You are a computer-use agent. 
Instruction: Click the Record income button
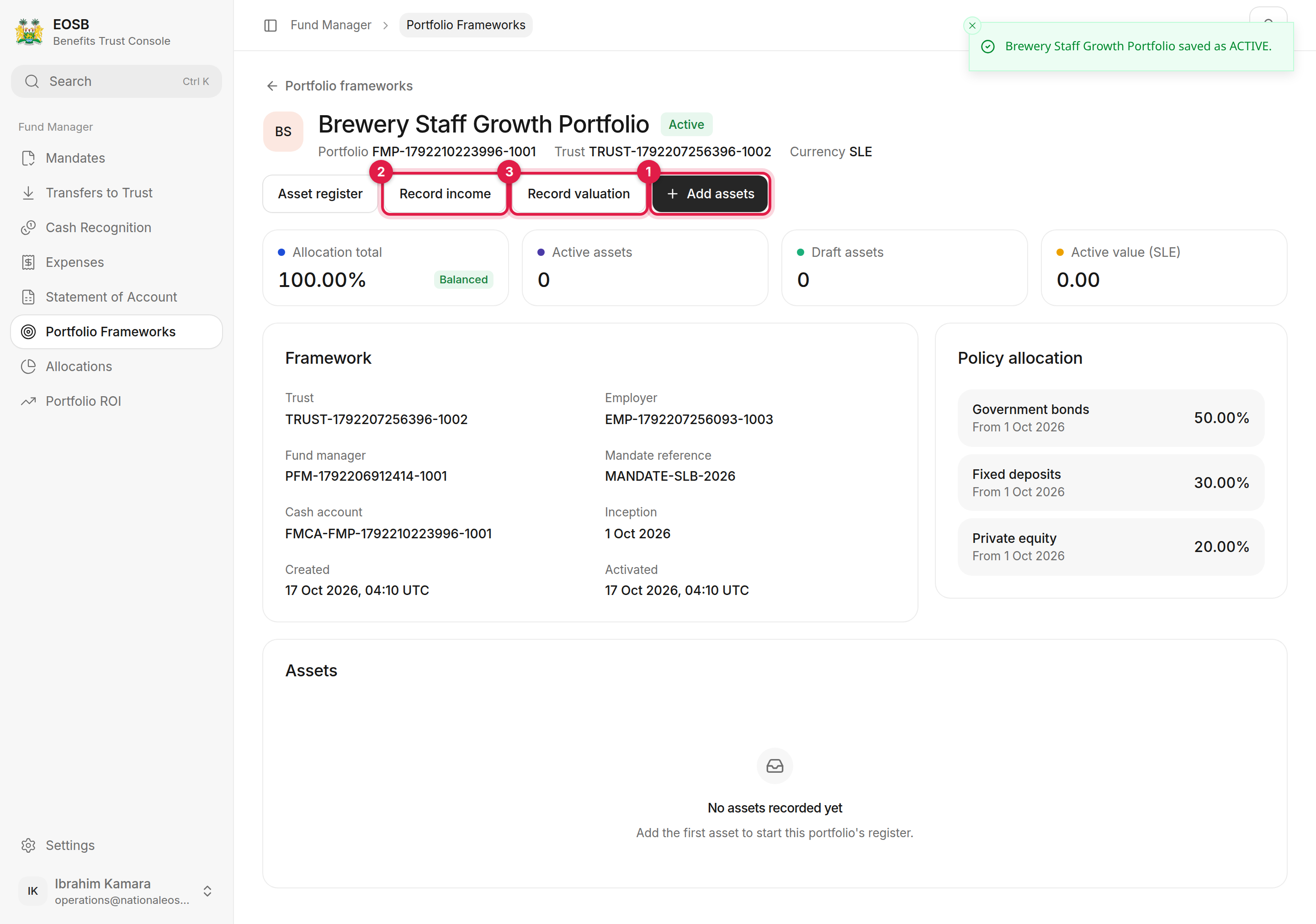click(x=445, y=194)
